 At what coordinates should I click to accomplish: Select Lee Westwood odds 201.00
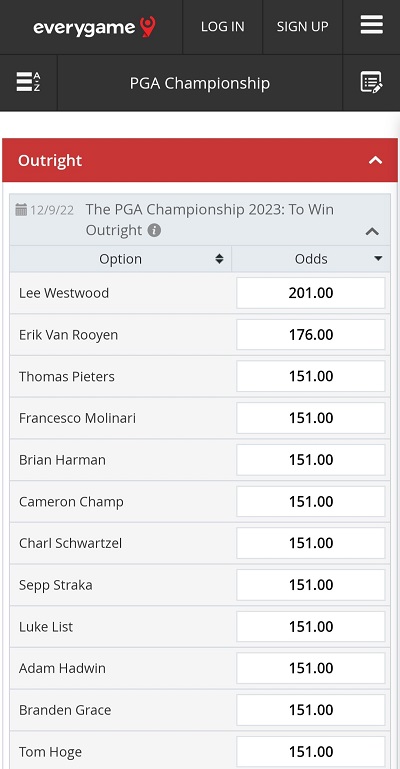pyautogui.click(x=311, y=293)
